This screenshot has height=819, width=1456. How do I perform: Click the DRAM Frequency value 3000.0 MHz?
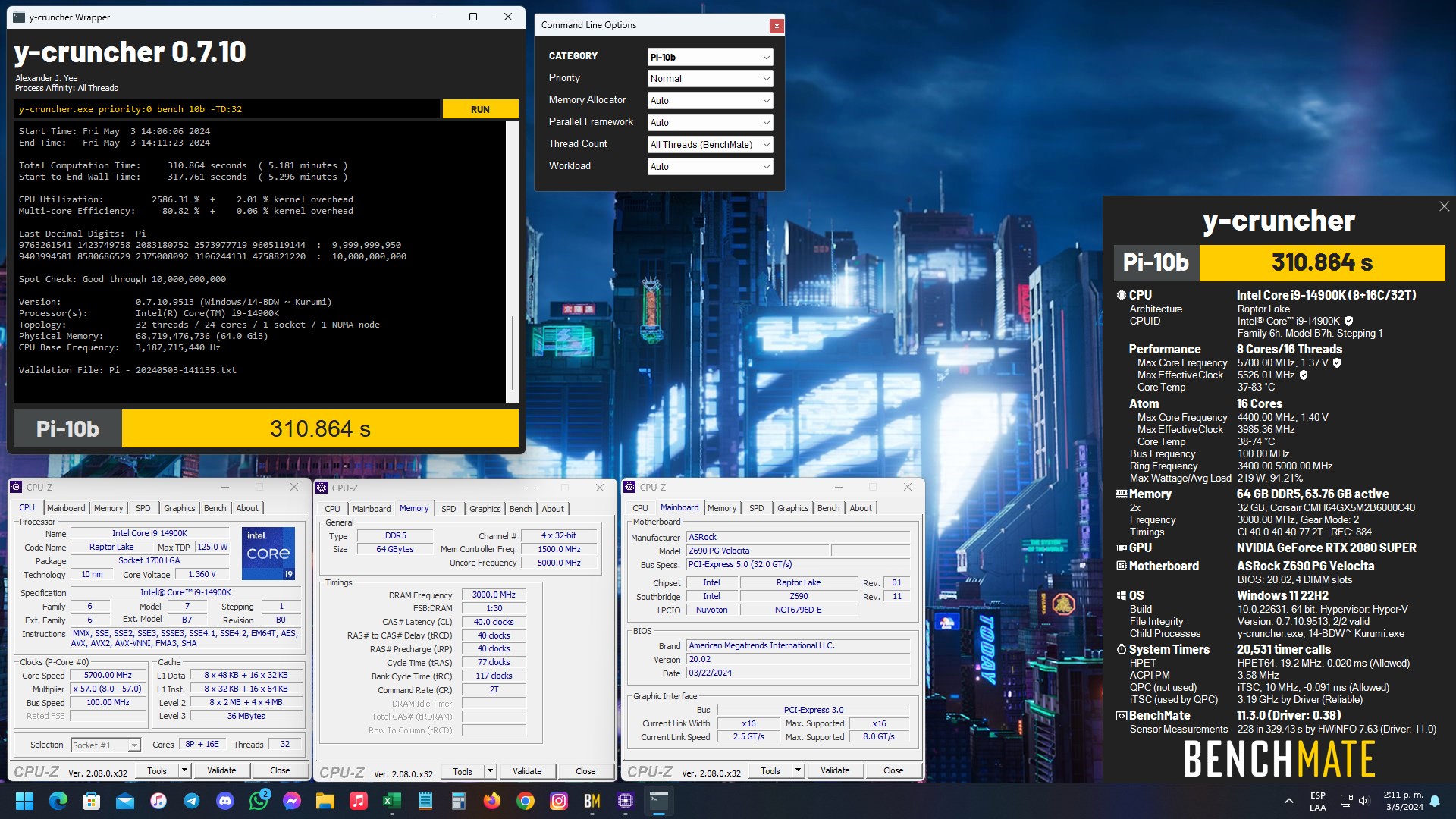tap(494, 595)
